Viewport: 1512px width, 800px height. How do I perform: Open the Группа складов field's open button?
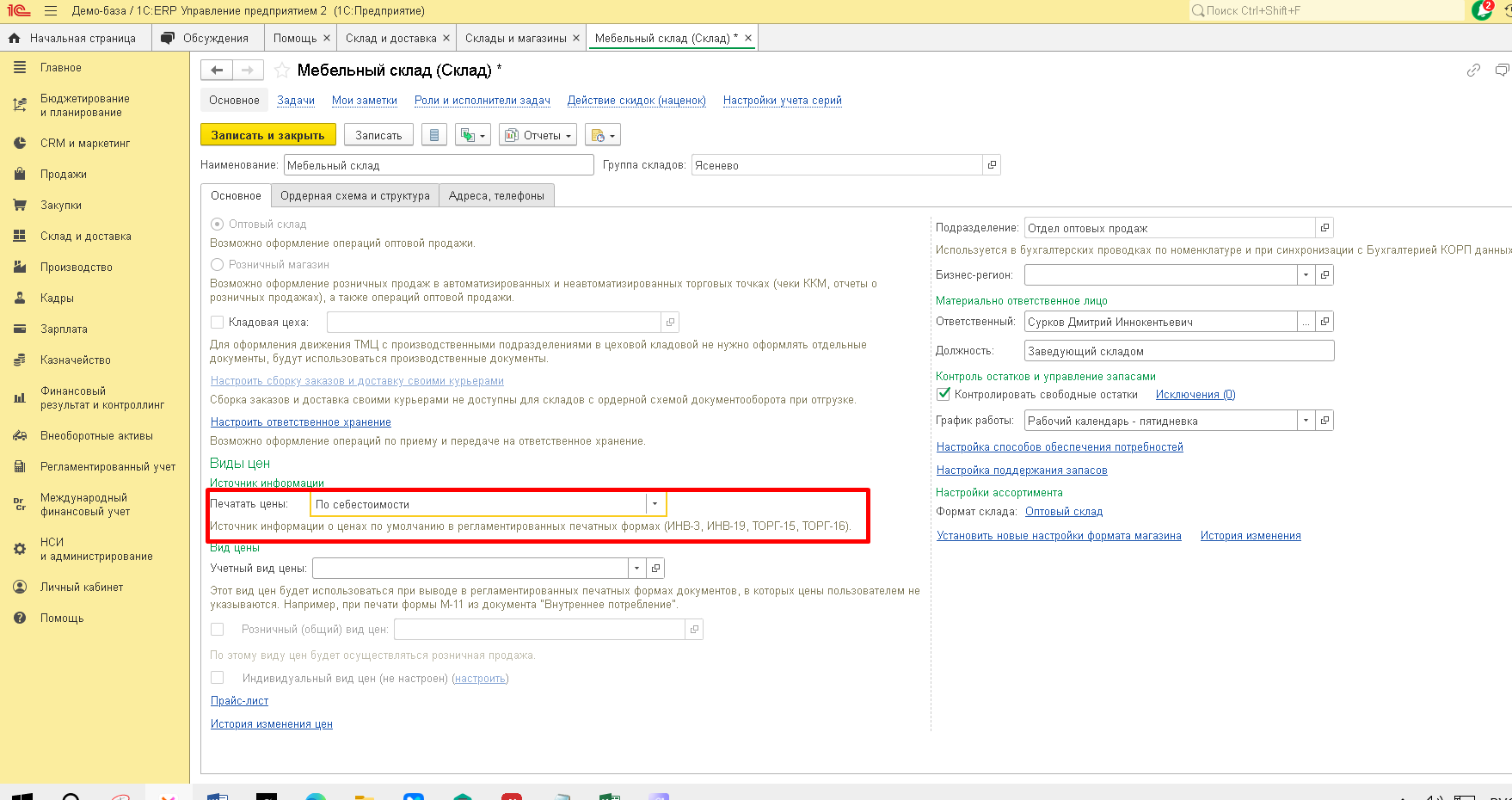coord(992,165)
